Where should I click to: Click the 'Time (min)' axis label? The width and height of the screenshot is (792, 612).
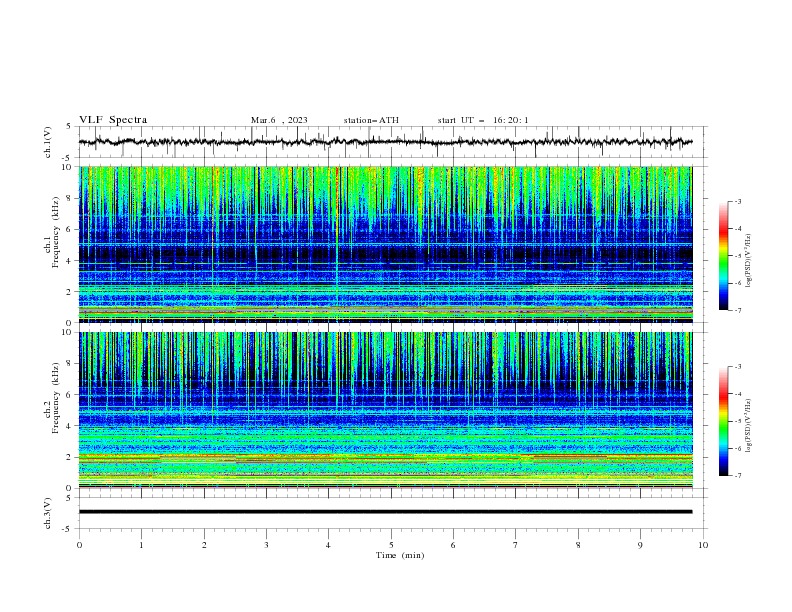[400, 555]
